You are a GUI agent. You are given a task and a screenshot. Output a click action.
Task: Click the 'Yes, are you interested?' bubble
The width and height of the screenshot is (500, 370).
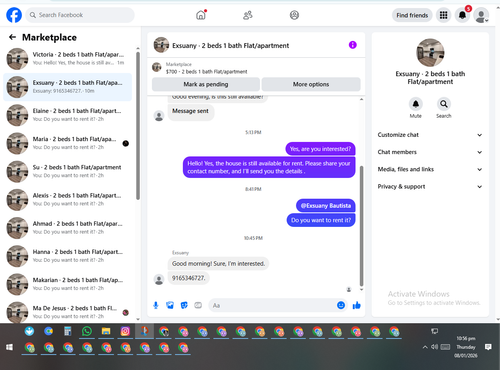pyautogui.click(x=320, y=149)
